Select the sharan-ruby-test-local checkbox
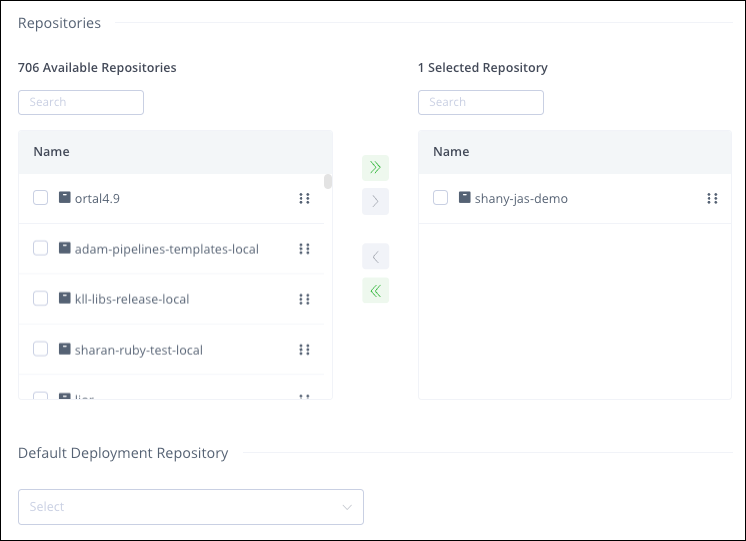 point(40,349)
